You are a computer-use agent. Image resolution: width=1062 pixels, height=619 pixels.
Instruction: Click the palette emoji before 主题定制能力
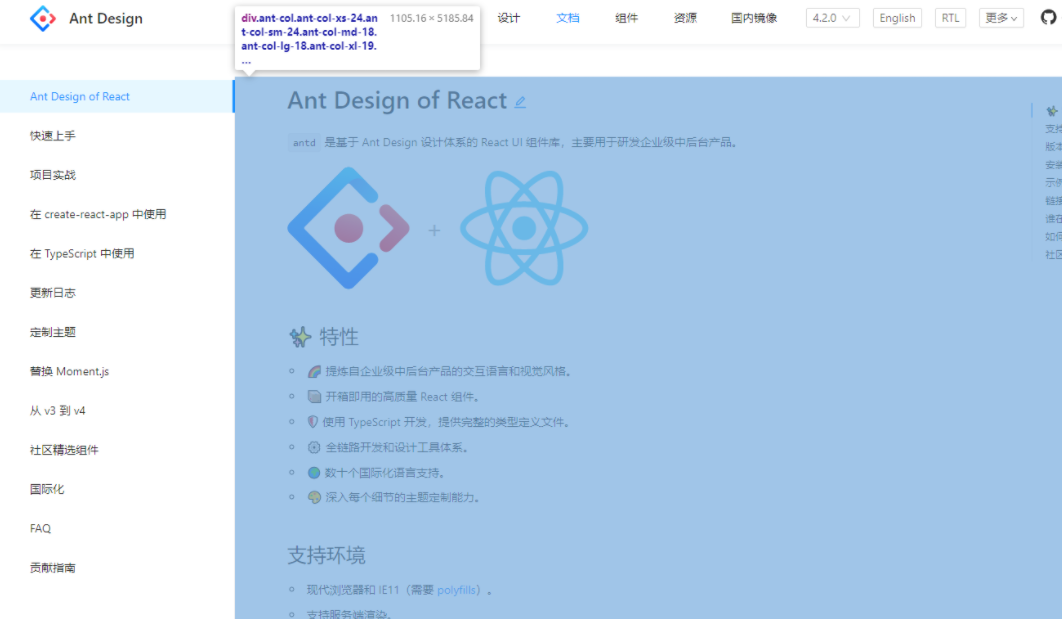314,497
